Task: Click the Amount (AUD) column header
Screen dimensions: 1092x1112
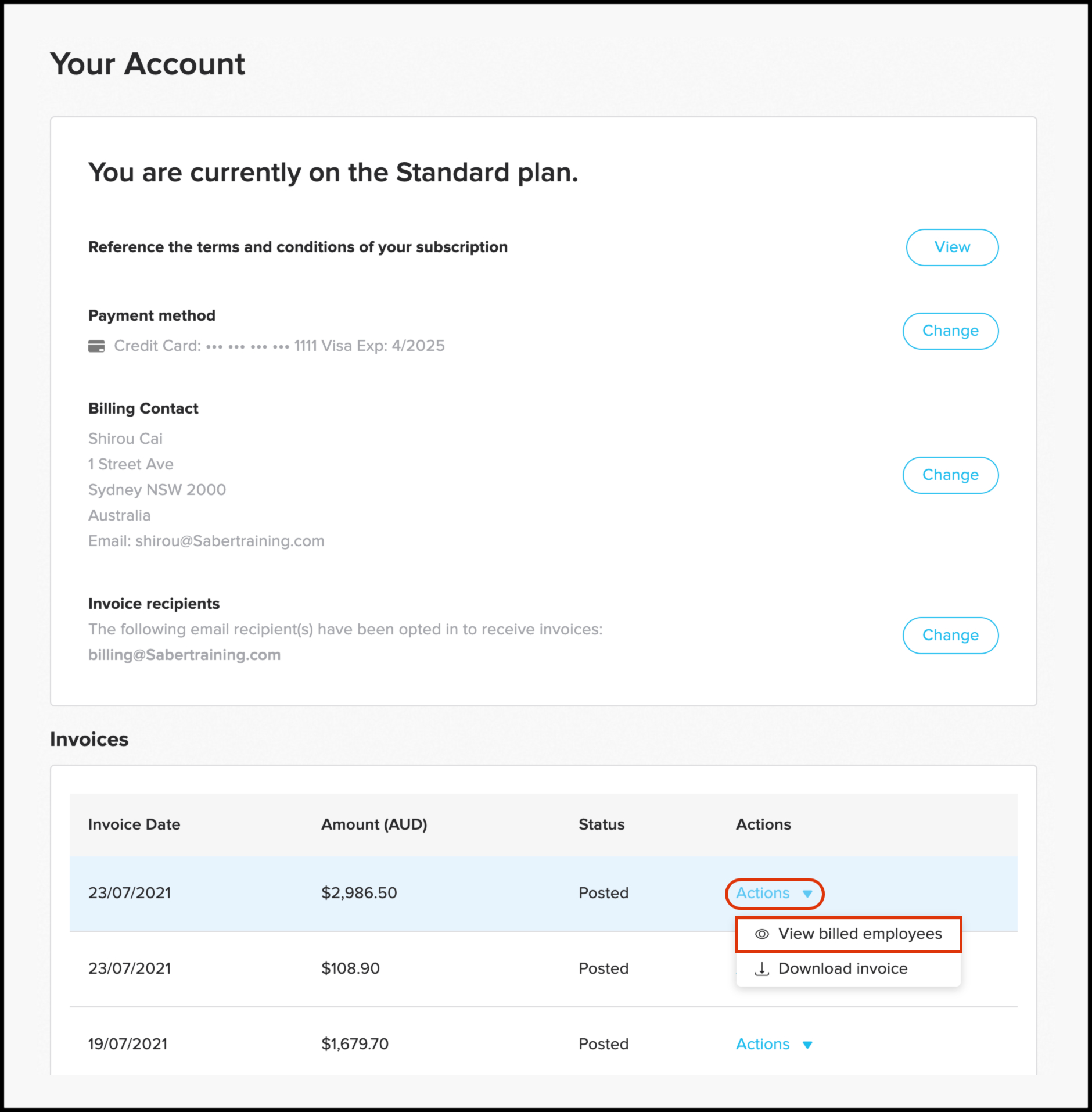Action: [x=374, y=824]
